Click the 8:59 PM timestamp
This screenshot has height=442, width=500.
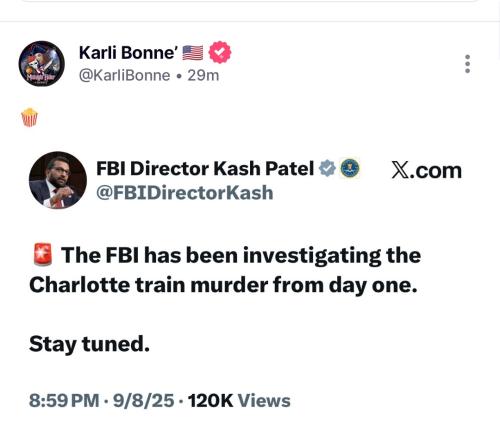[64, 400]
